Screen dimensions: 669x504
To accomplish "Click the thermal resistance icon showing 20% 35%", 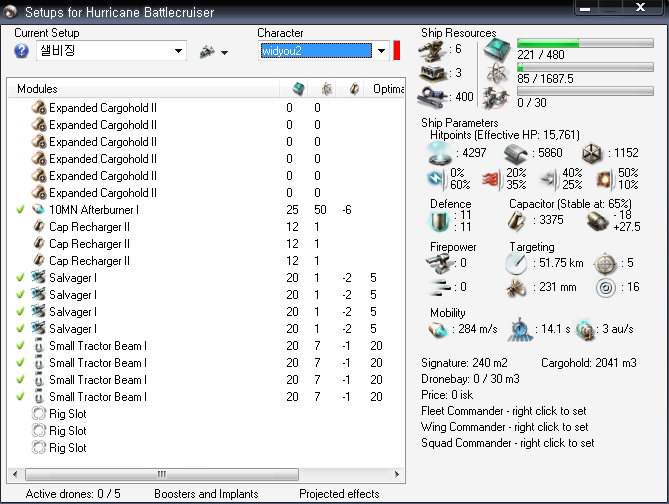I will pyautogui.click(x=491, y=179).
